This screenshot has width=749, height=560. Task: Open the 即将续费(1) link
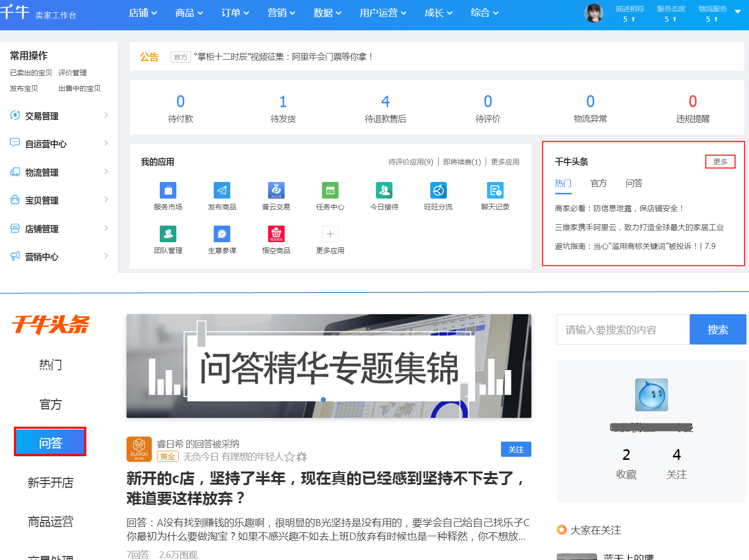(x=462, y=162)
